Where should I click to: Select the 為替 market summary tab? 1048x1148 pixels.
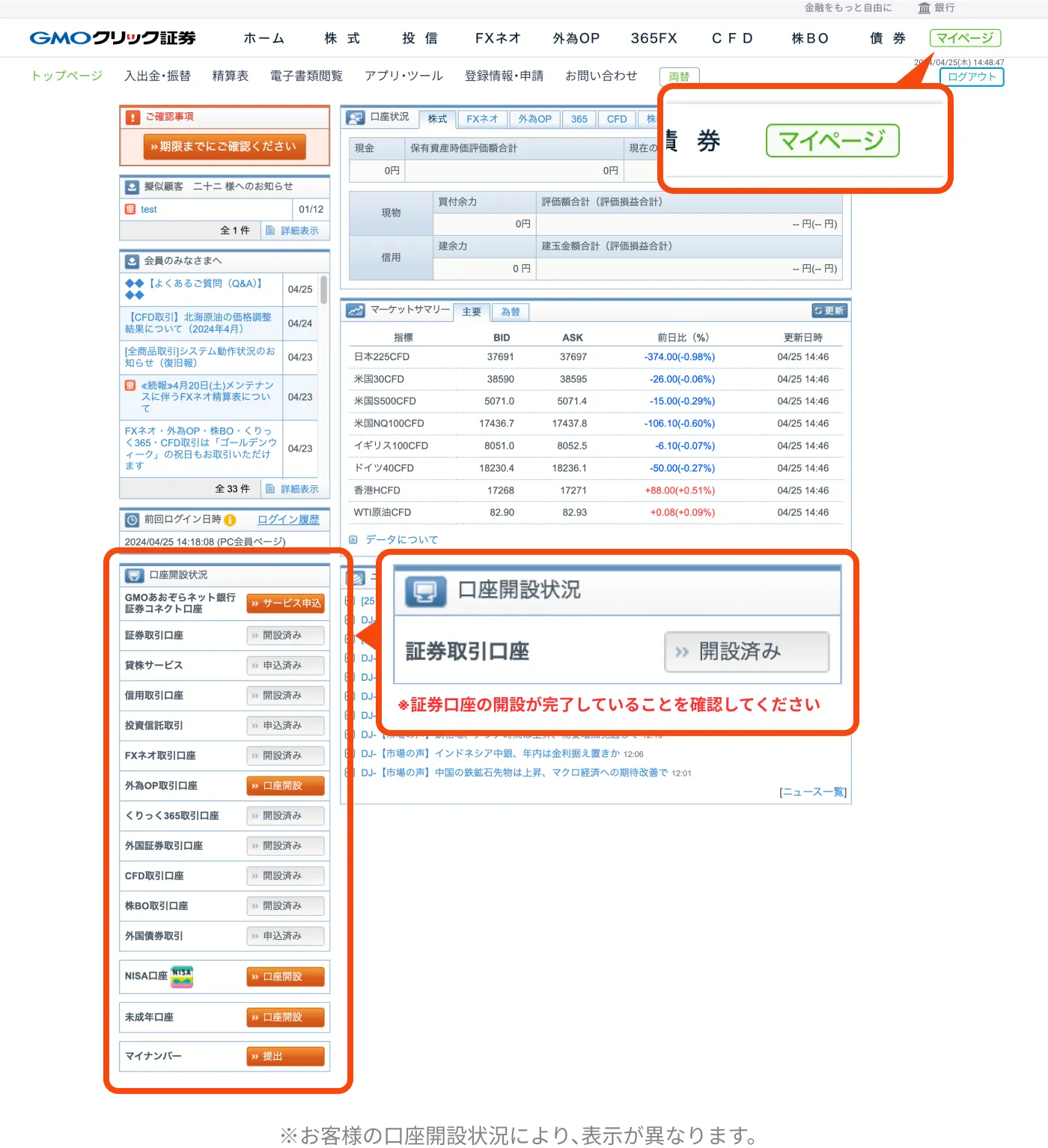click(511, 312)
